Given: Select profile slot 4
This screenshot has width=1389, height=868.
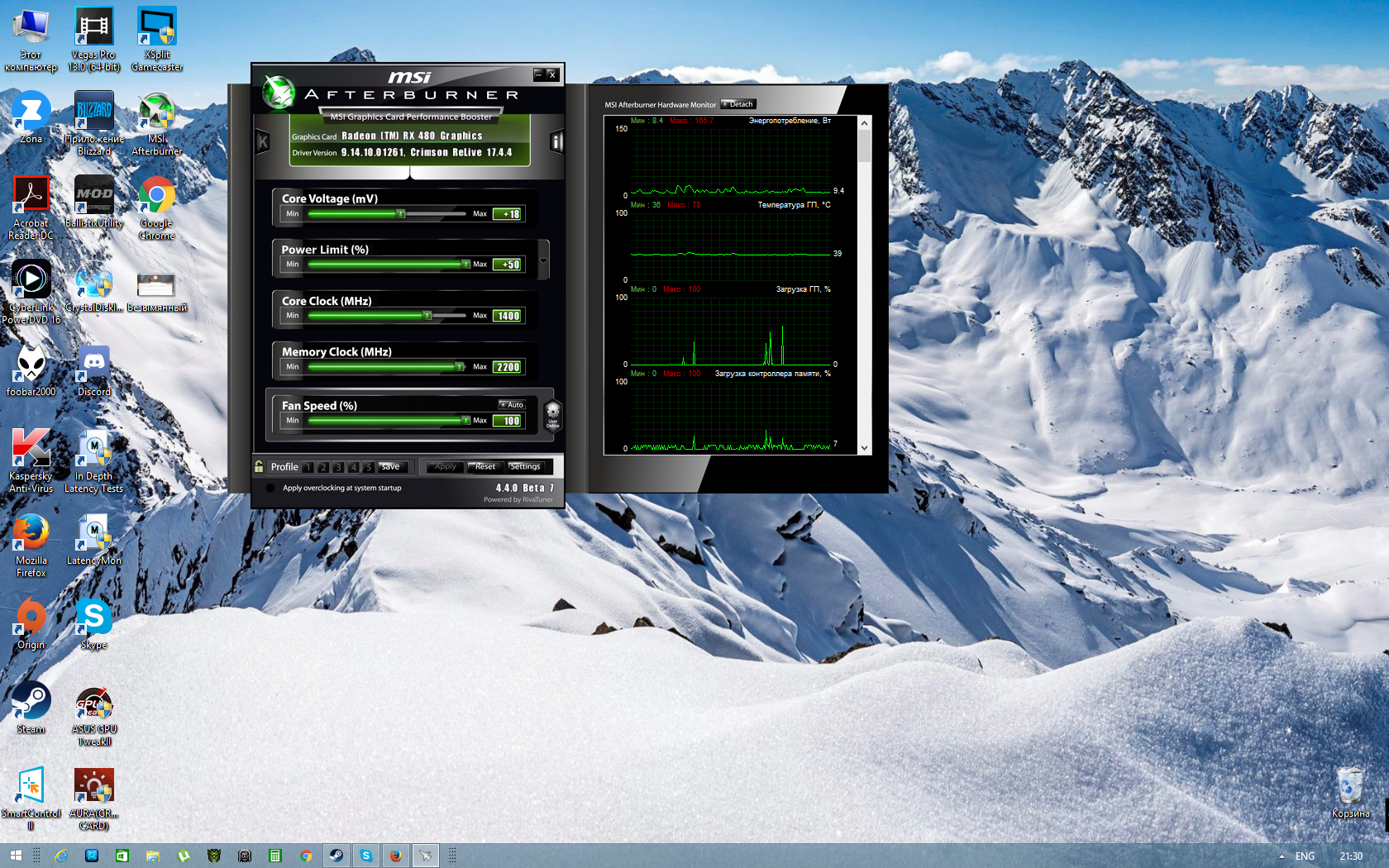Looking at the screenshot, I should (x=353, y=467).
